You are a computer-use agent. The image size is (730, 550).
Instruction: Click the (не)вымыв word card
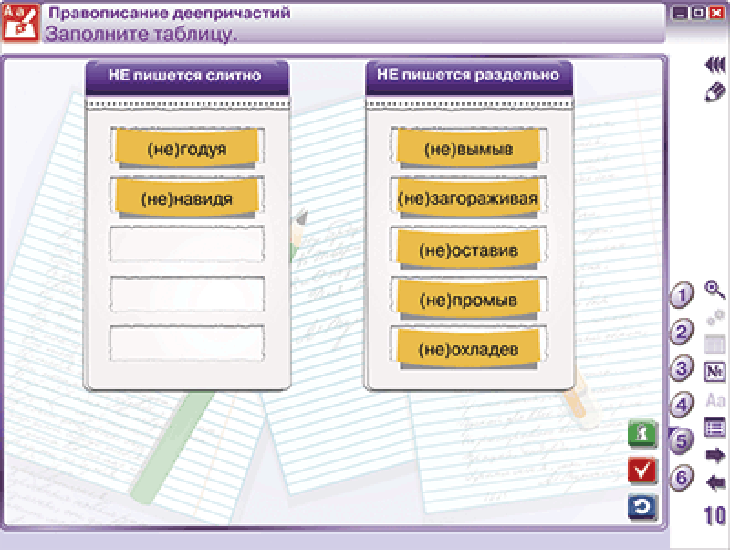point(468,149)
